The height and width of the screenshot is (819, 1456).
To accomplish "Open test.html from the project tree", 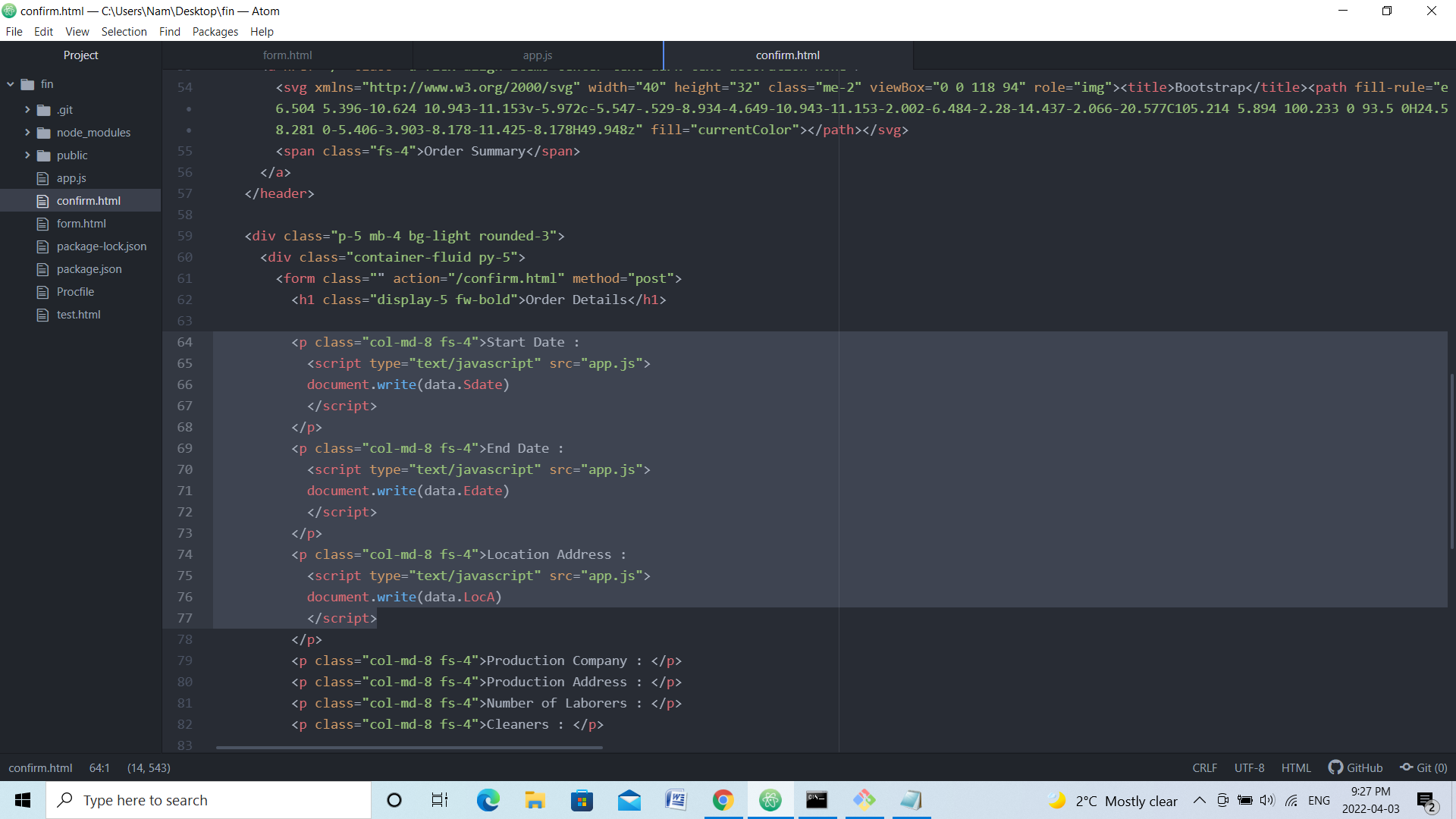I will pyautogui.click(x=78, y=315).
